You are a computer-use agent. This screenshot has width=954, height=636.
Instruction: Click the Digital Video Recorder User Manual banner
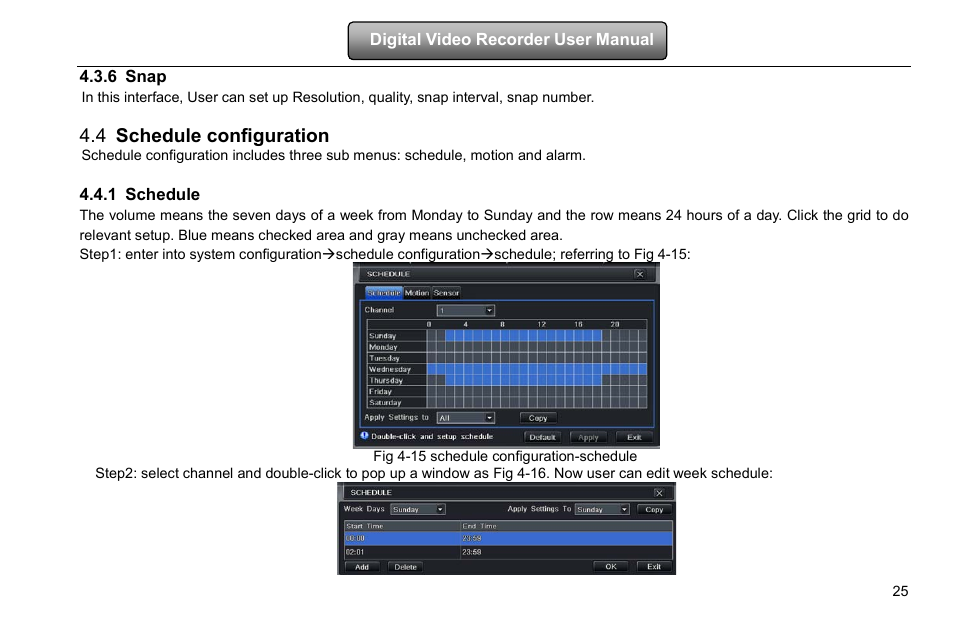(507, 40)
